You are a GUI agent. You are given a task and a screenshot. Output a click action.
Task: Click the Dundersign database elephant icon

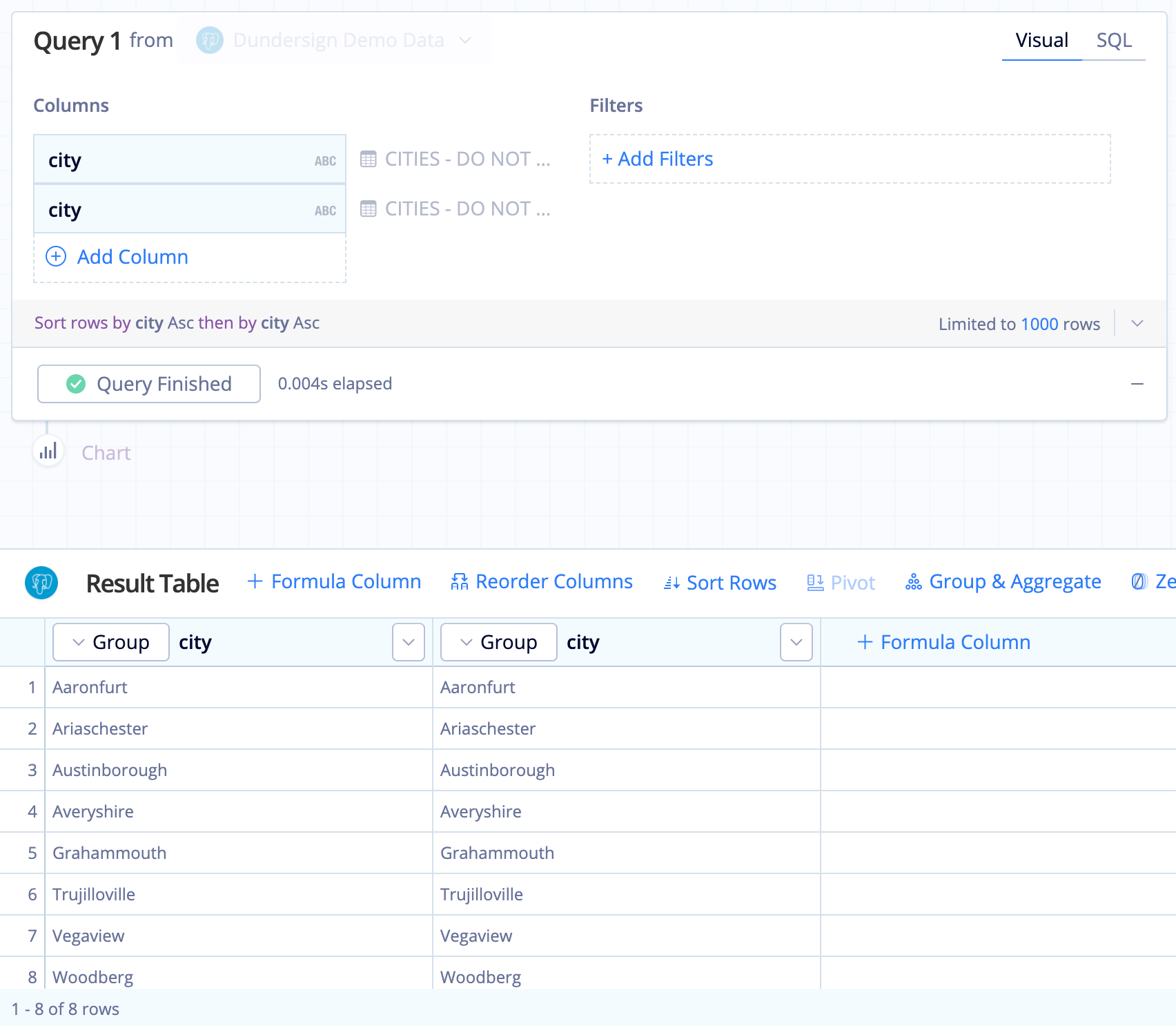click(210, 40)
